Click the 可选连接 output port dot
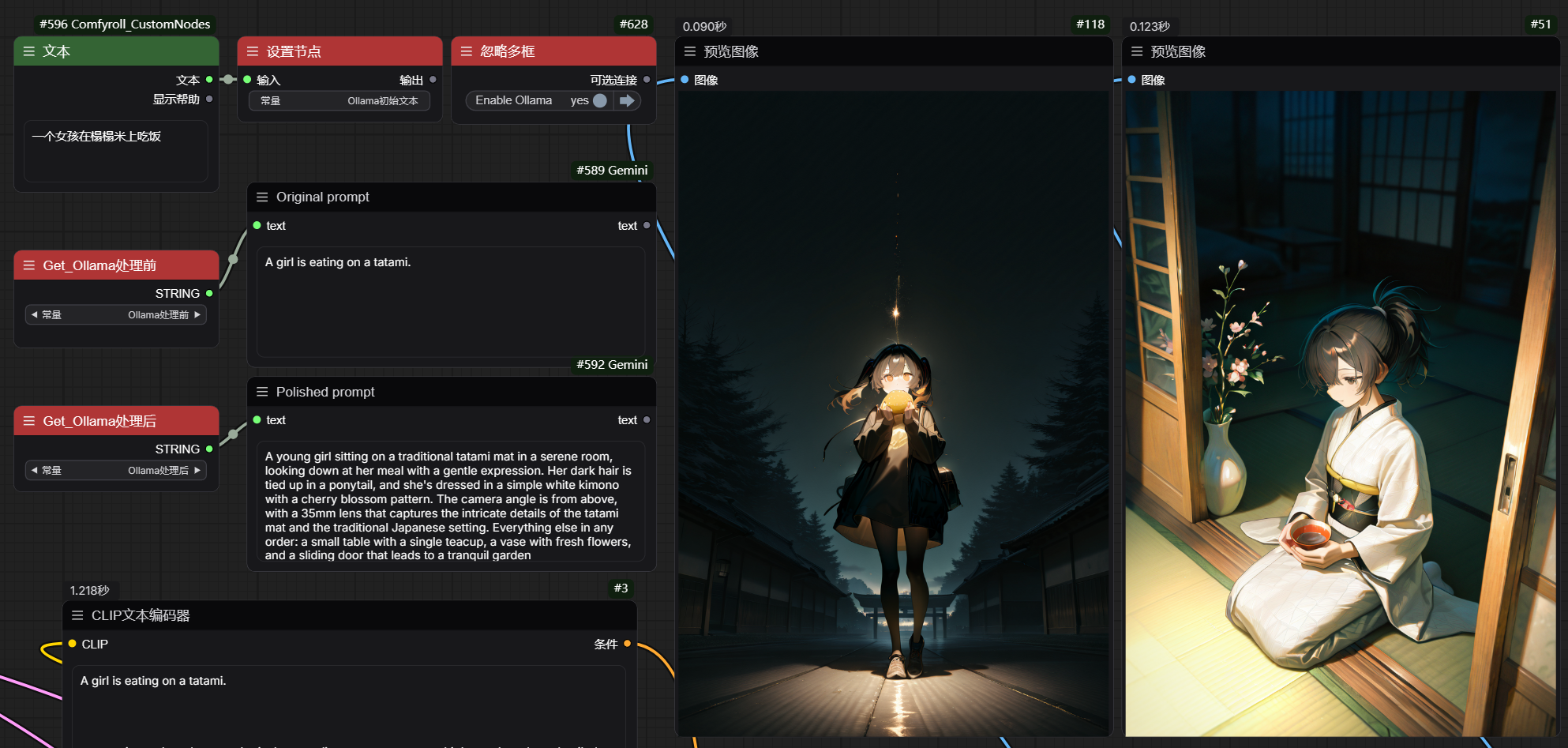The image size is (1568, 748). click(647, 80)
